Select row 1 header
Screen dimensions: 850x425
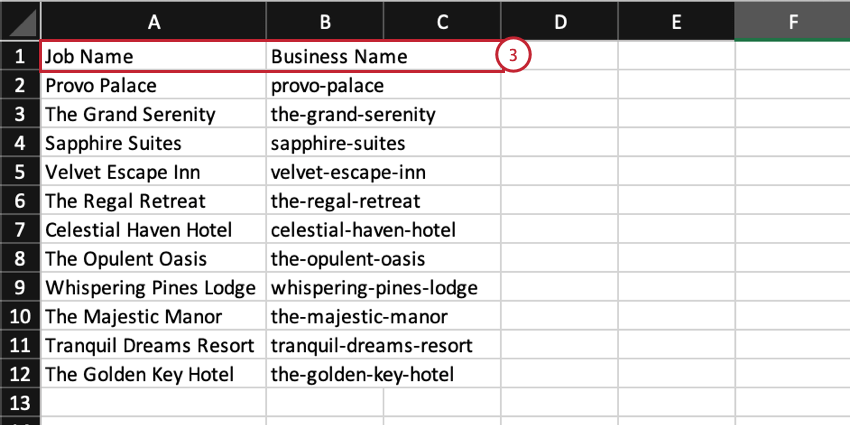(x=20, y=56)
